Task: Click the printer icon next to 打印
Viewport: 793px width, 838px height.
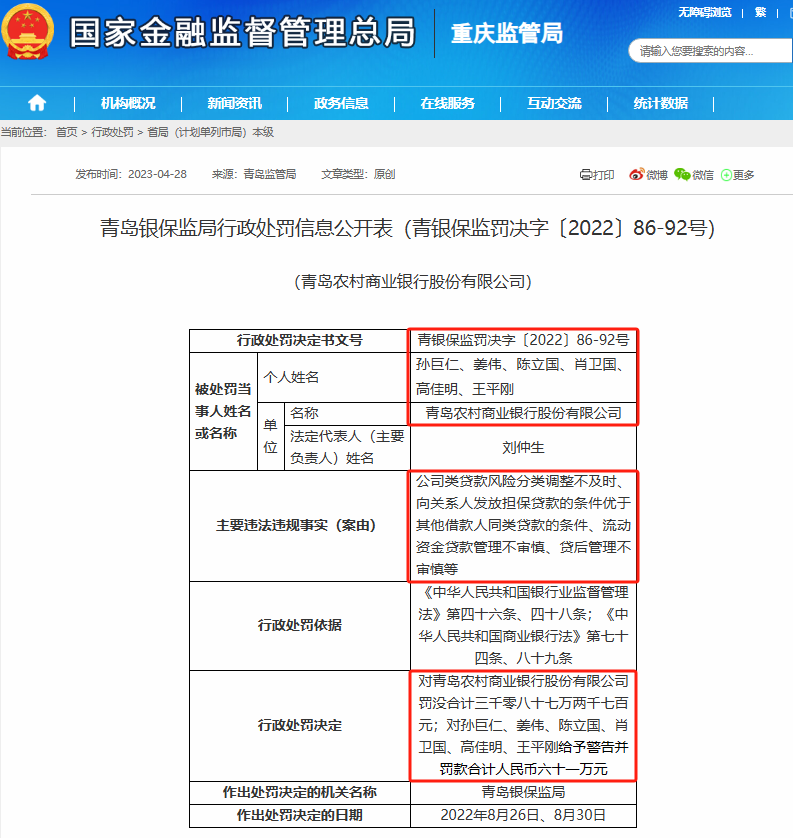Action: pyautogui.click(x=586, y=175)
